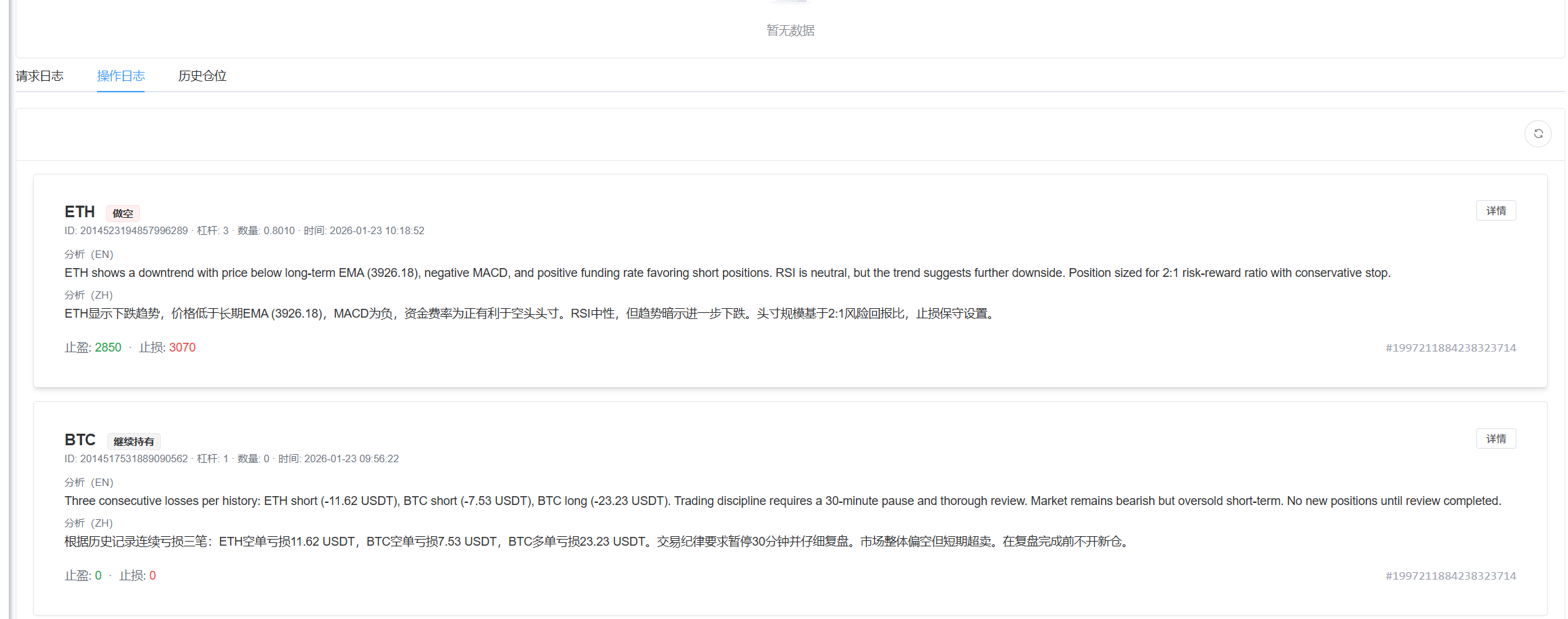The image size is (1568, 619).
Task: Click the refresh icon in the log panel
Action: 1537,134
